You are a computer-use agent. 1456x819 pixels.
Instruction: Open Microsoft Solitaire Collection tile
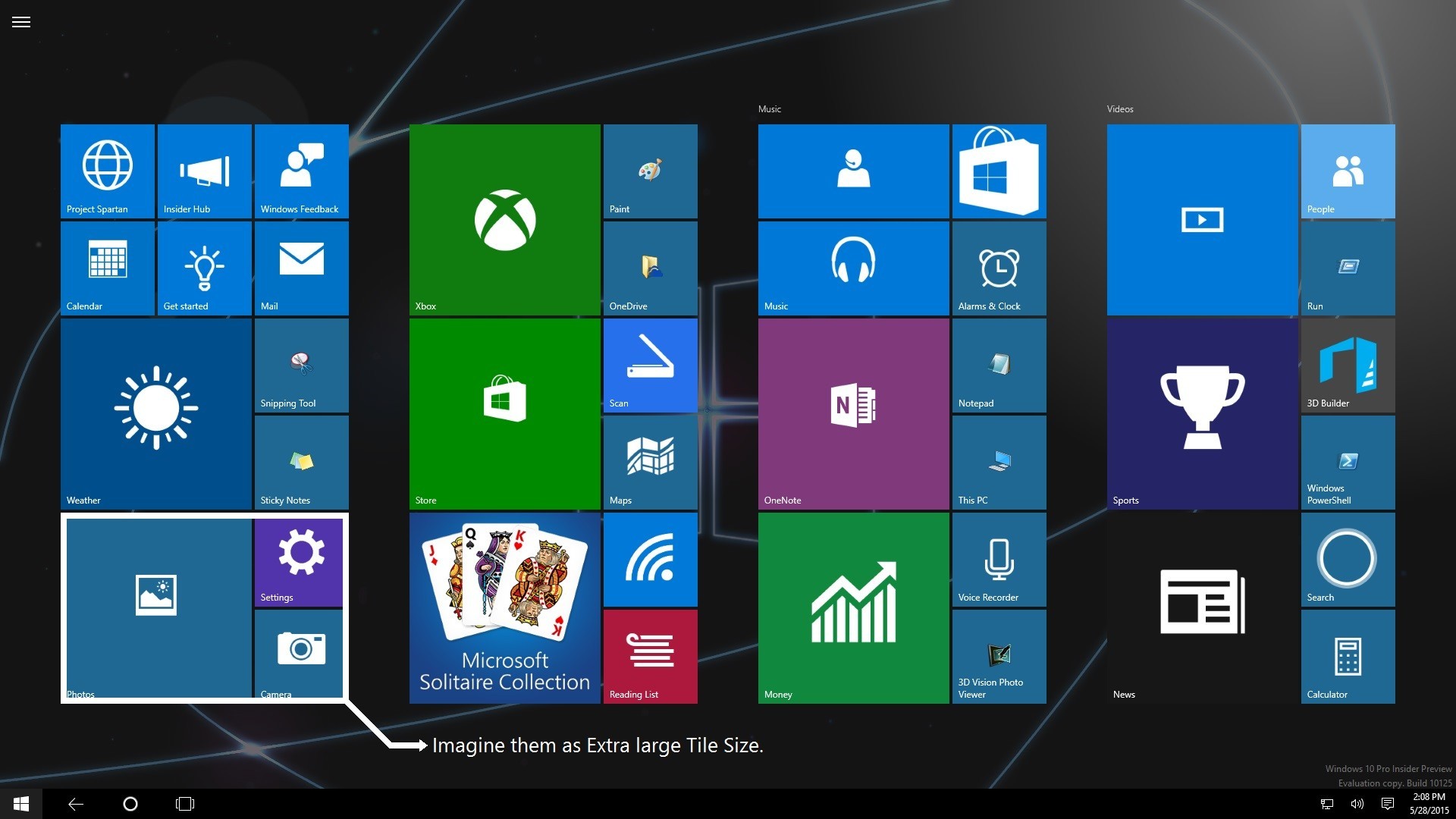point(504,607)
